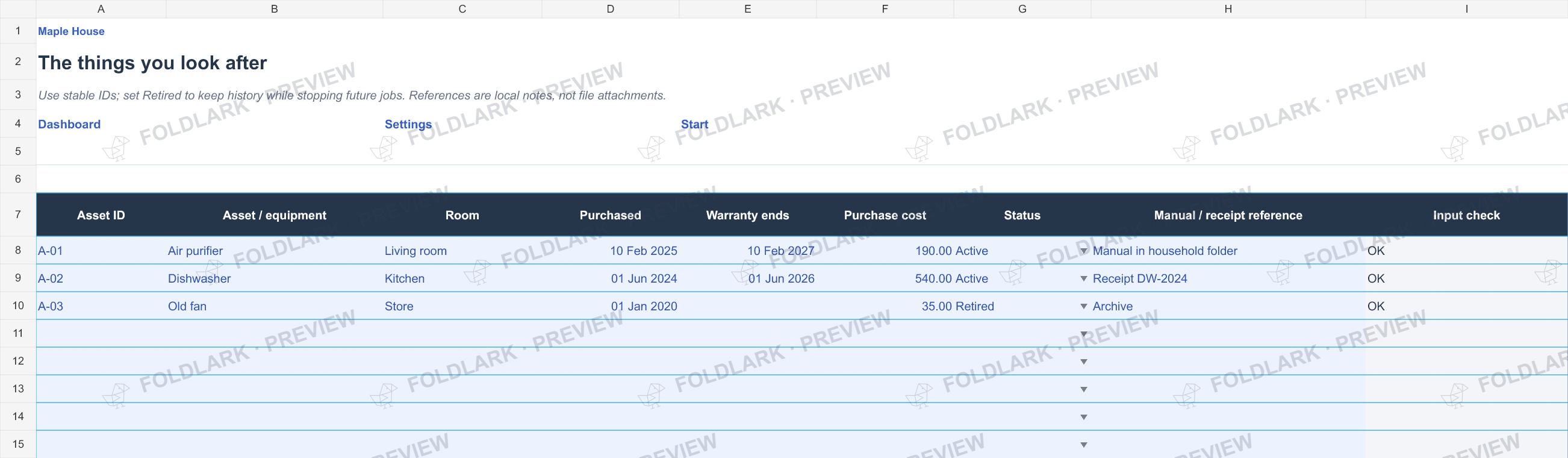This screenshot has width=1568, height=458.
Task: Click the "Warranty ends" header cell
Action: point(747,215)
